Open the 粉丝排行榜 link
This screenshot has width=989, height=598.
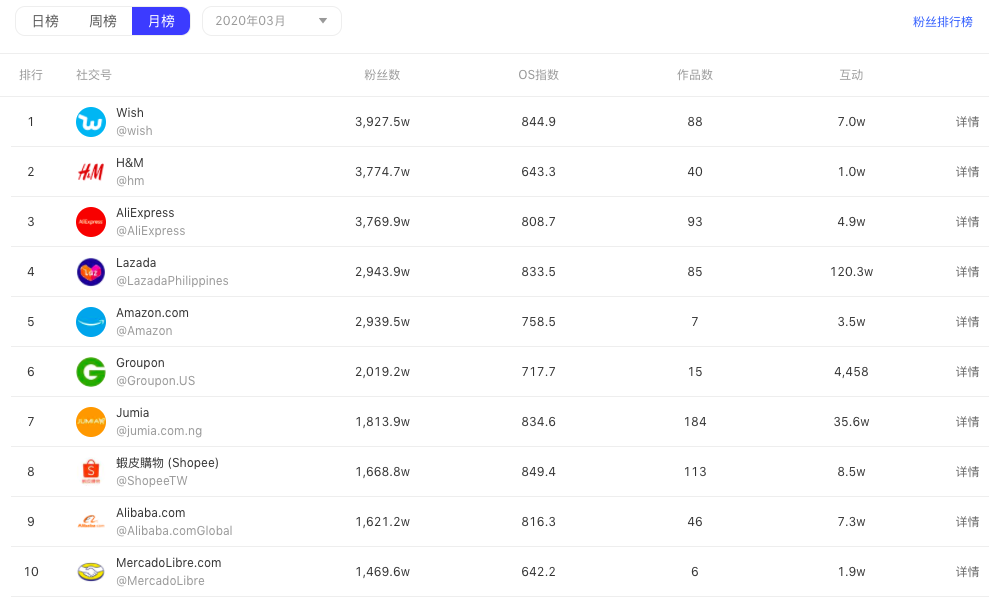942,22
